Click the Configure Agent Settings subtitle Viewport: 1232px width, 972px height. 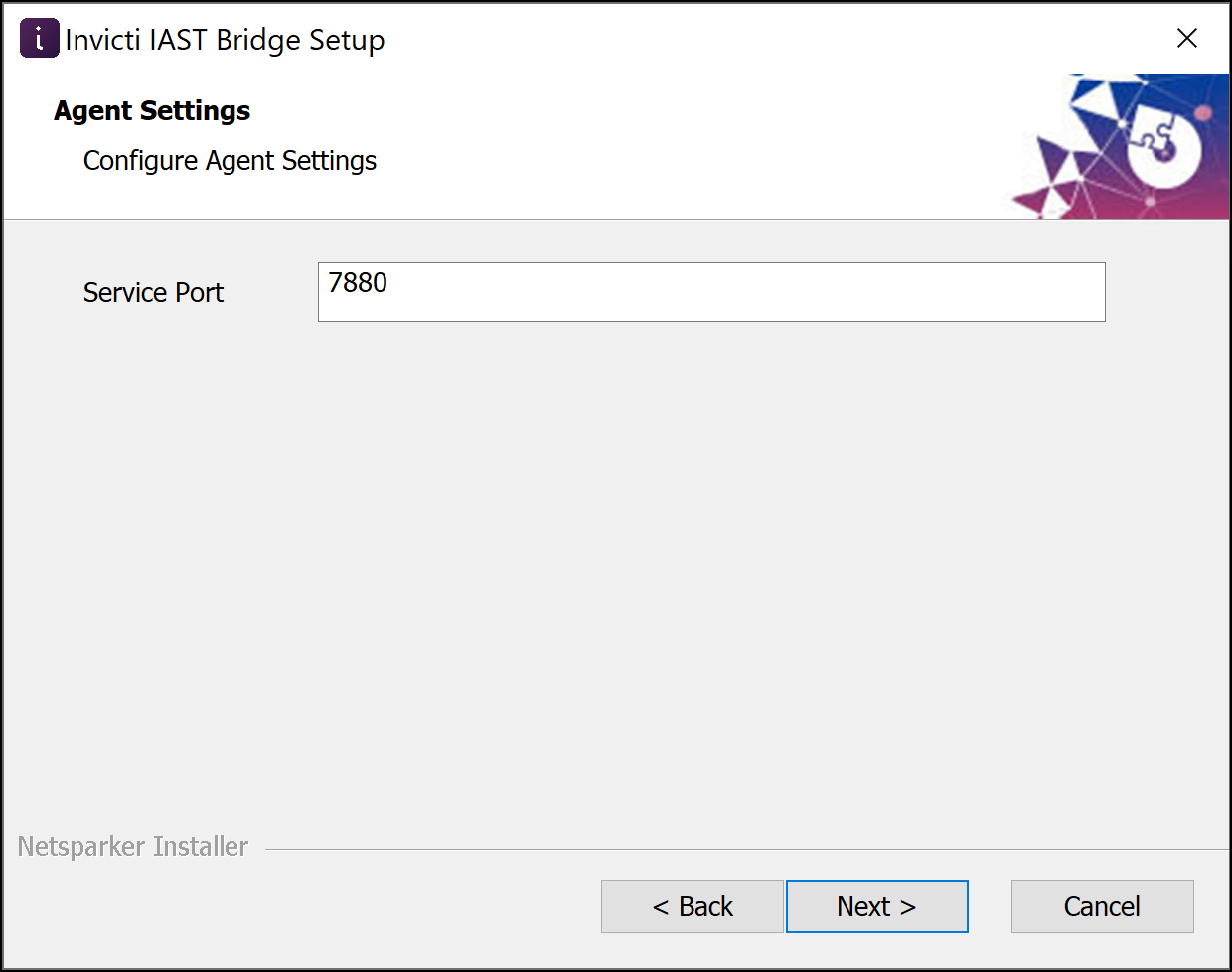coord(230,160)
